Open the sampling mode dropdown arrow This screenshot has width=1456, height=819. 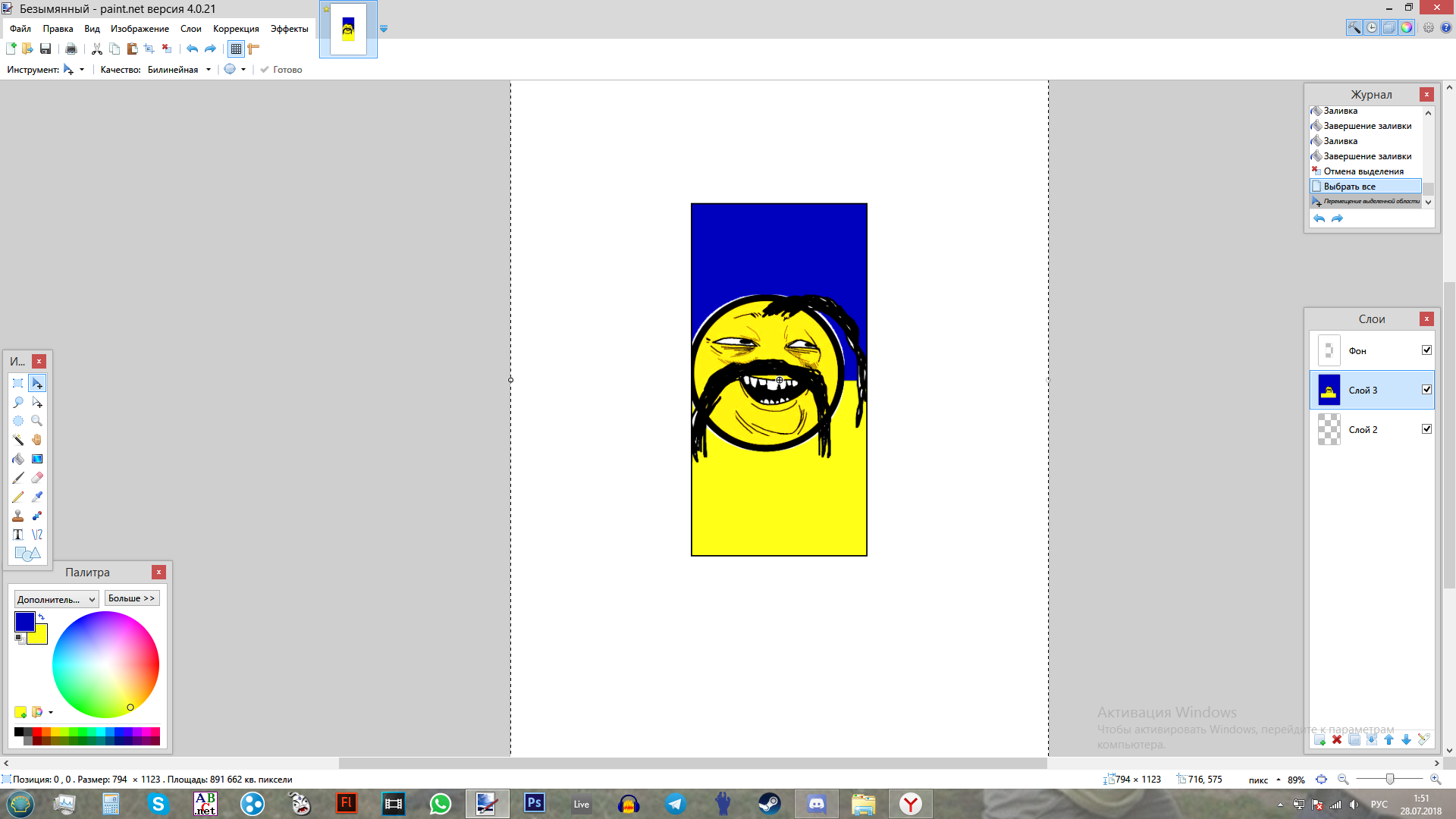[x=243, y=70]
